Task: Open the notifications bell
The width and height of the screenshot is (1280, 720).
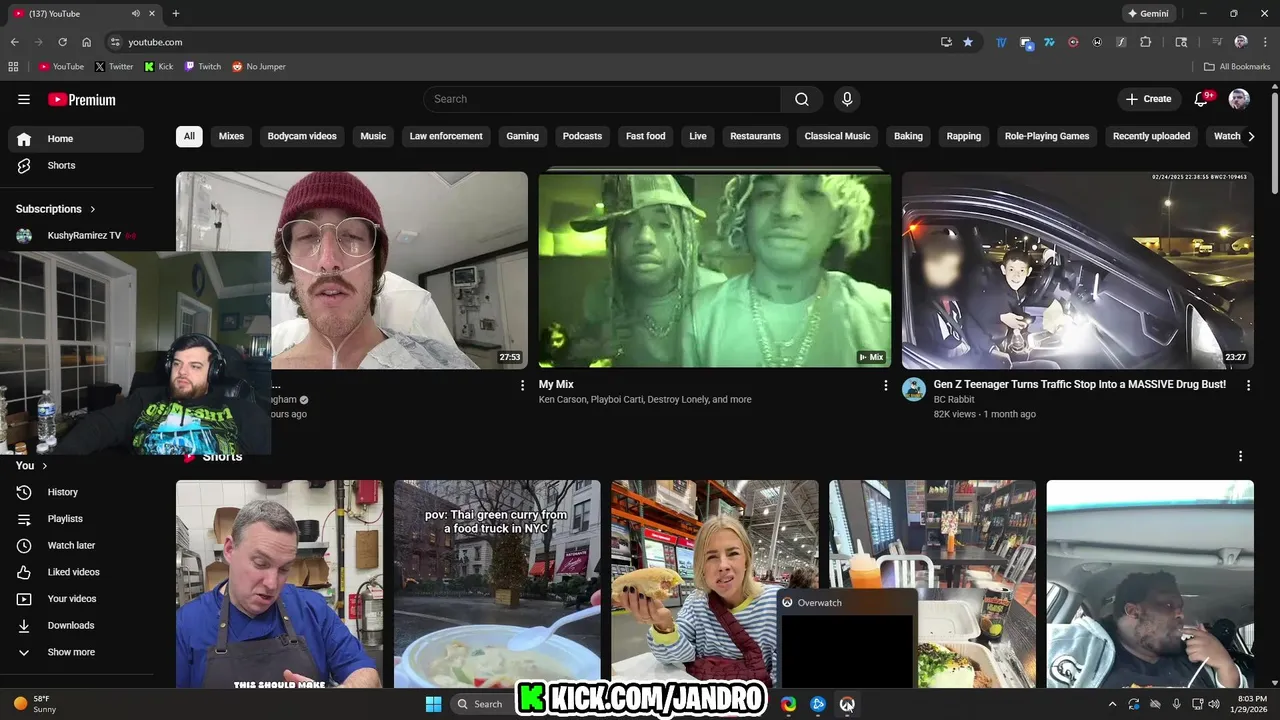Action: pyautogui.click(x=1203, y=99)
